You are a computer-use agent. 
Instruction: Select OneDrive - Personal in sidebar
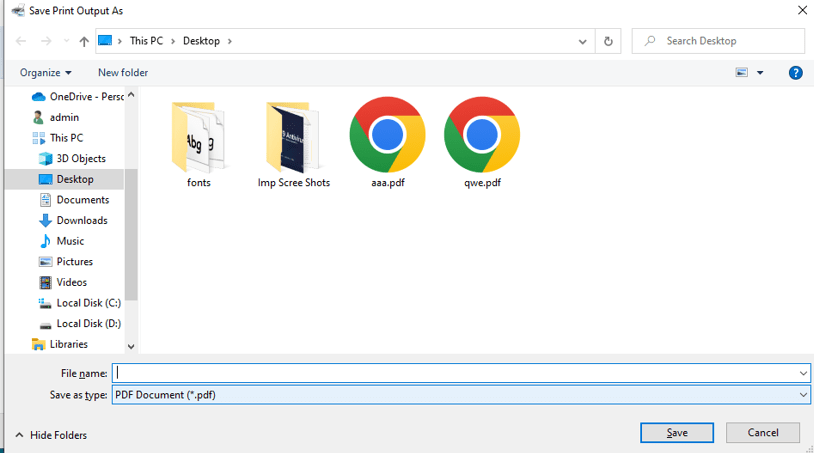77,97
